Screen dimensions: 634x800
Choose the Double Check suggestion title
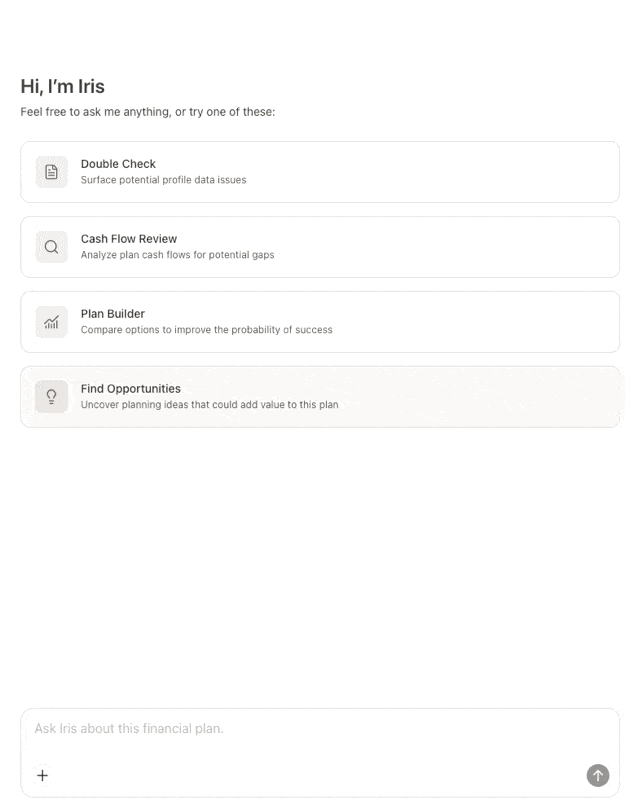tap(118, 164)
